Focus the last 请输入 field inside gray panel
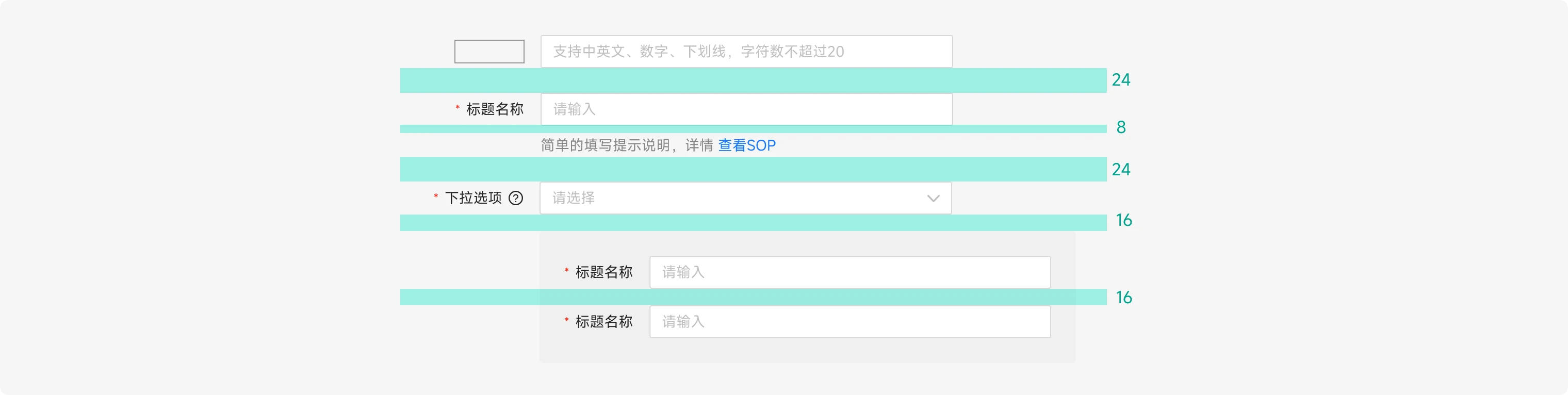Image resolution: width=1568 pixels, height=395 pixels. click(849, 322)
